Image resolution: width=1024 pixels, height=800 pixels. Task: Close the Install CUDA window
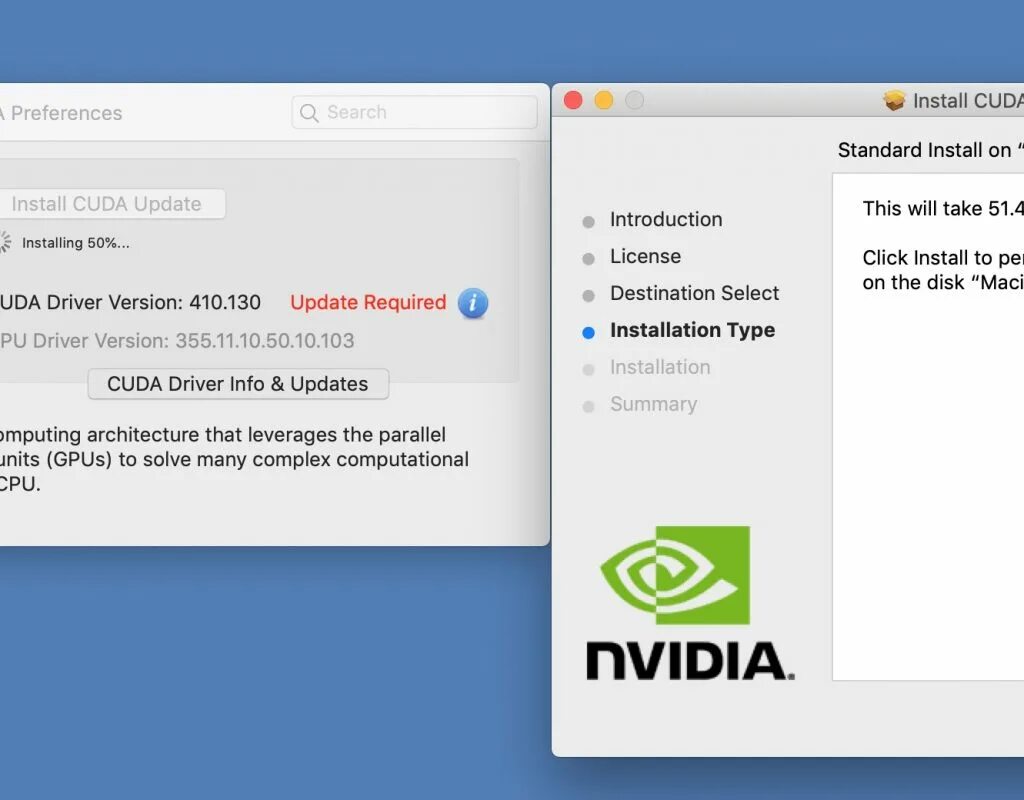573,100
